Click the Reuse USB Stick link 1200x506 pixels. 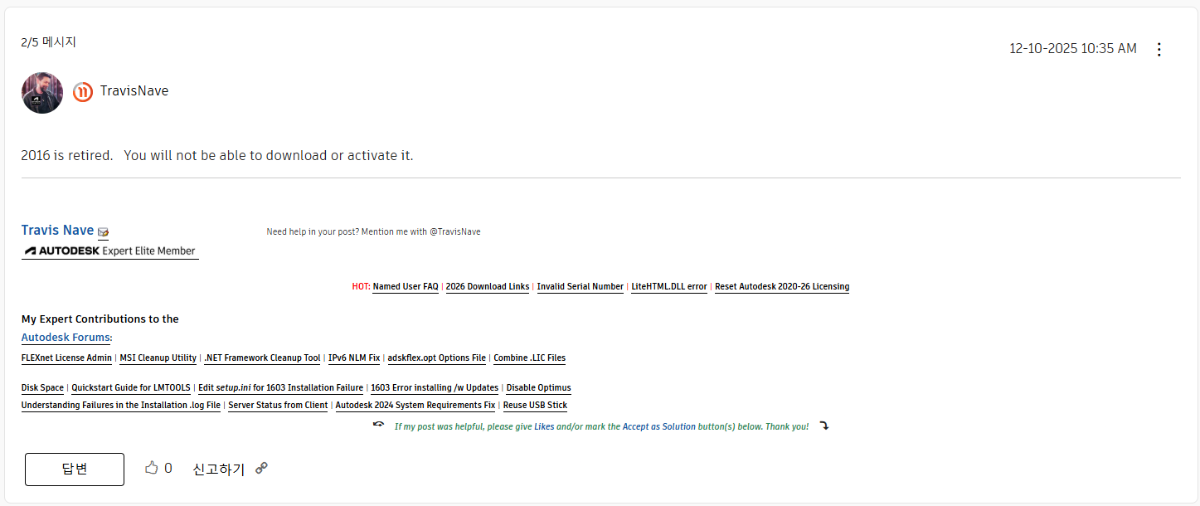535,406
